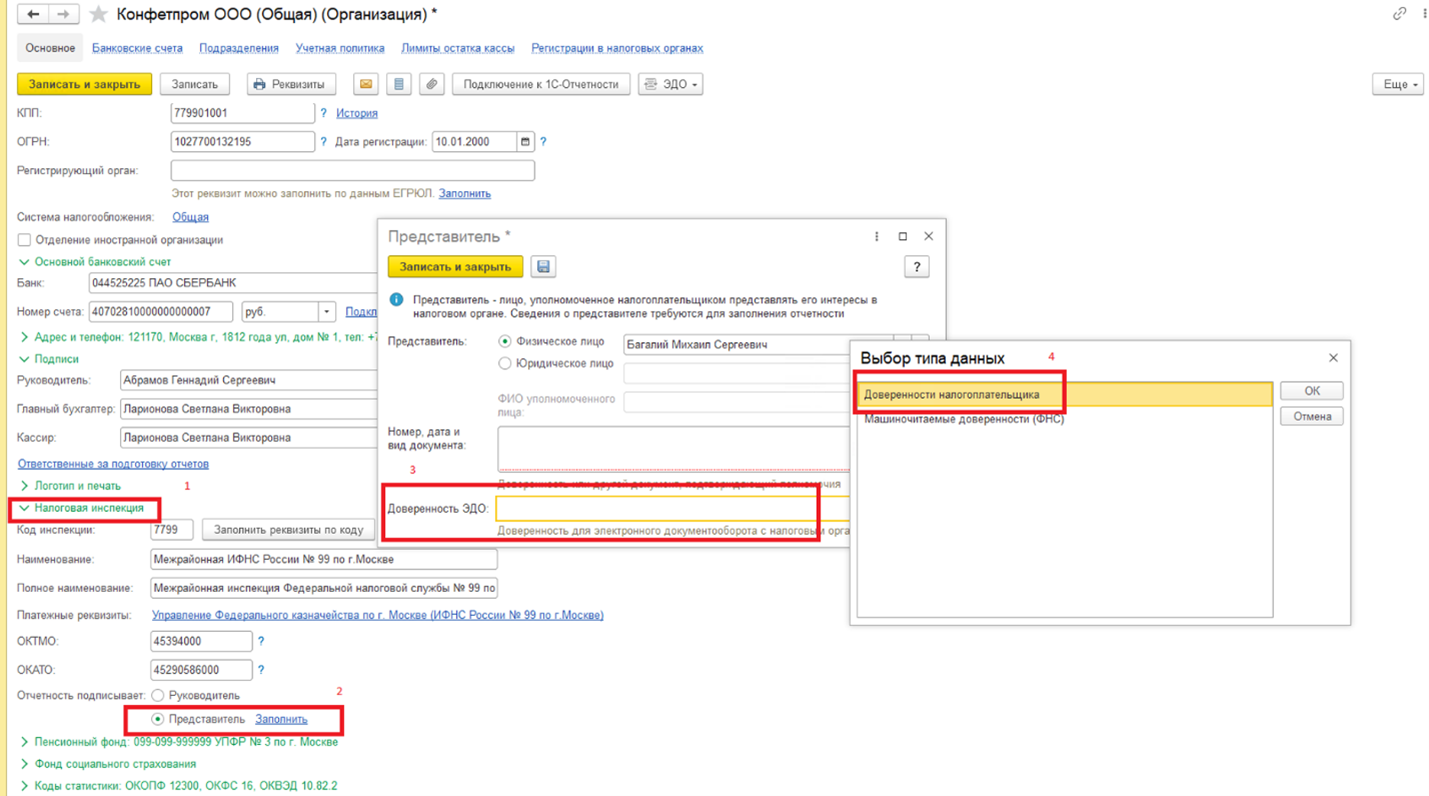The image size is (1429, 796).
Task: Tick Отделение иностранной организации checkbox
Action: [x=24, y=240]
